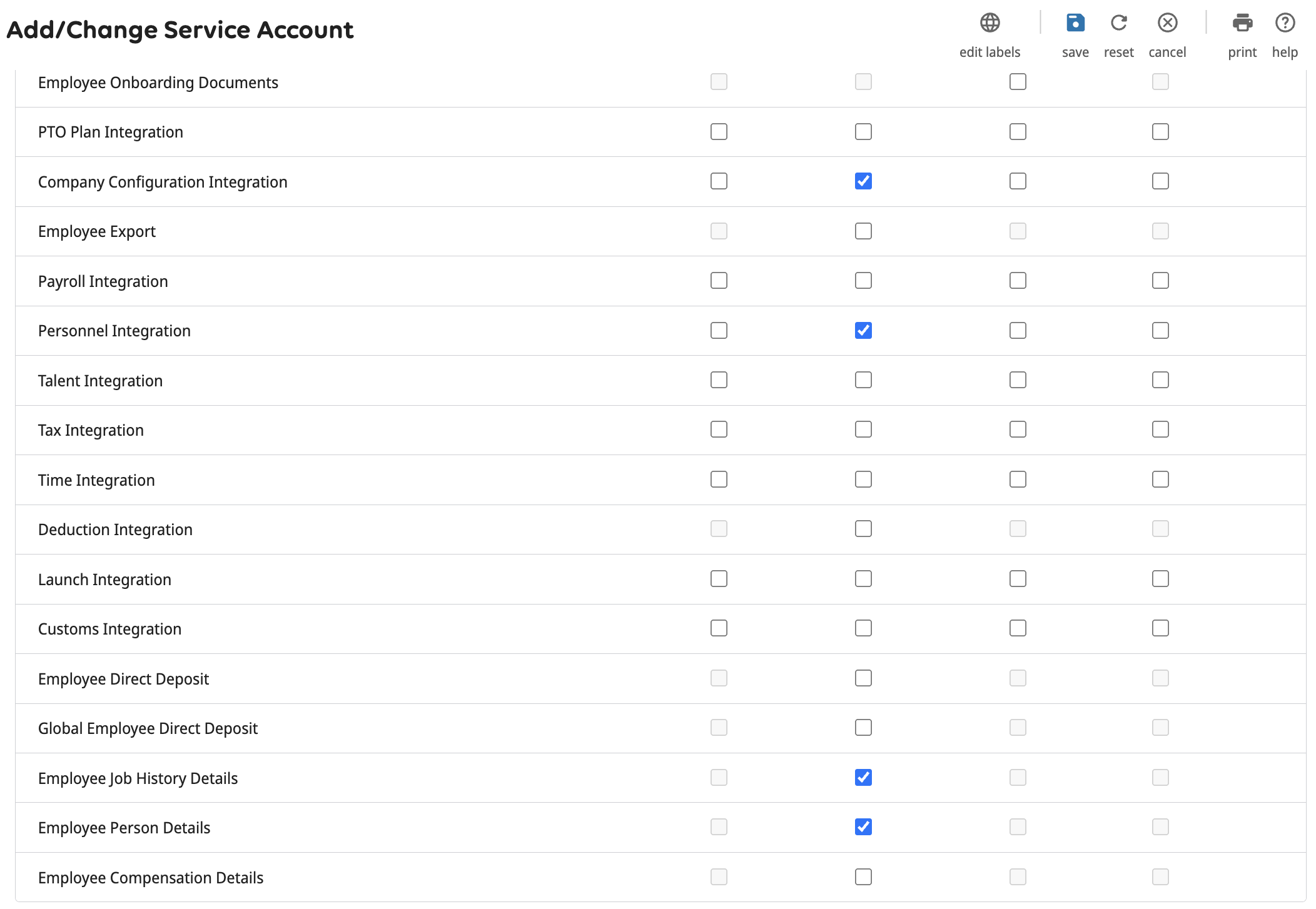Check the first checkbox in PTO Plan Integration row

719,131
